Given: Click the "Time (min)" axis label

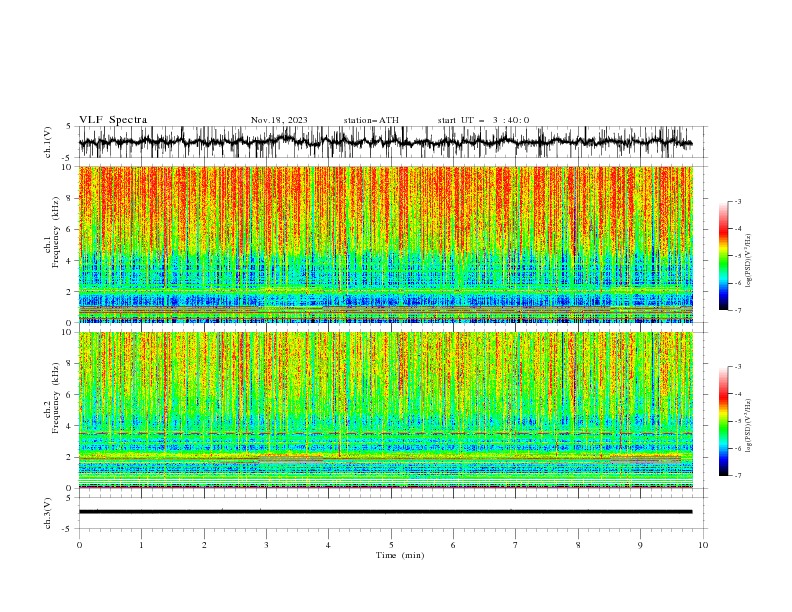Looking at the screenshot, I should pyautogui.click(x=400, y=555).
